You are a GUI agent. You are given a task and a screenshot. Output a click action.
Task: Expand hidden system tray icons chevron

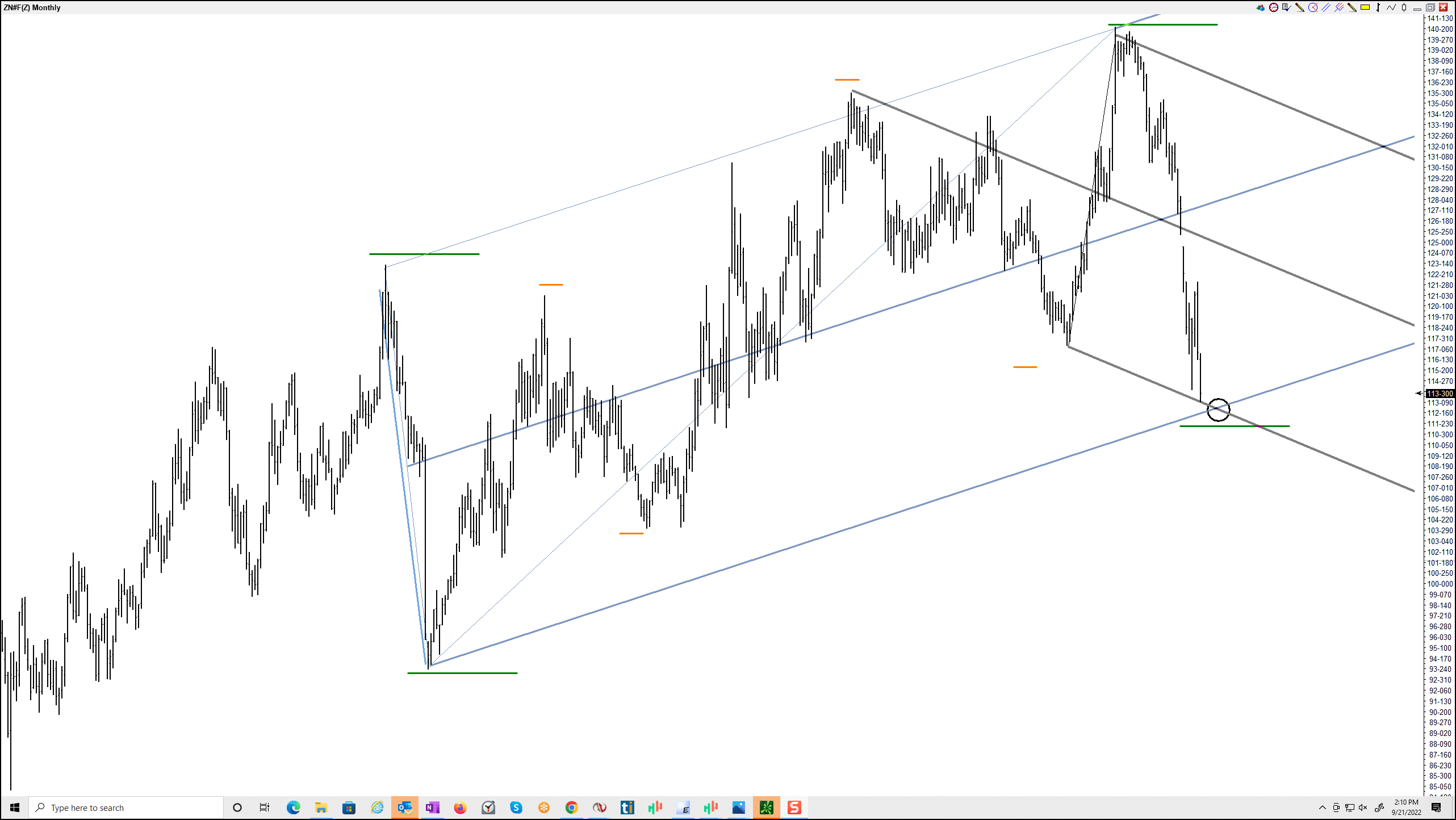tap(1322, 808)
